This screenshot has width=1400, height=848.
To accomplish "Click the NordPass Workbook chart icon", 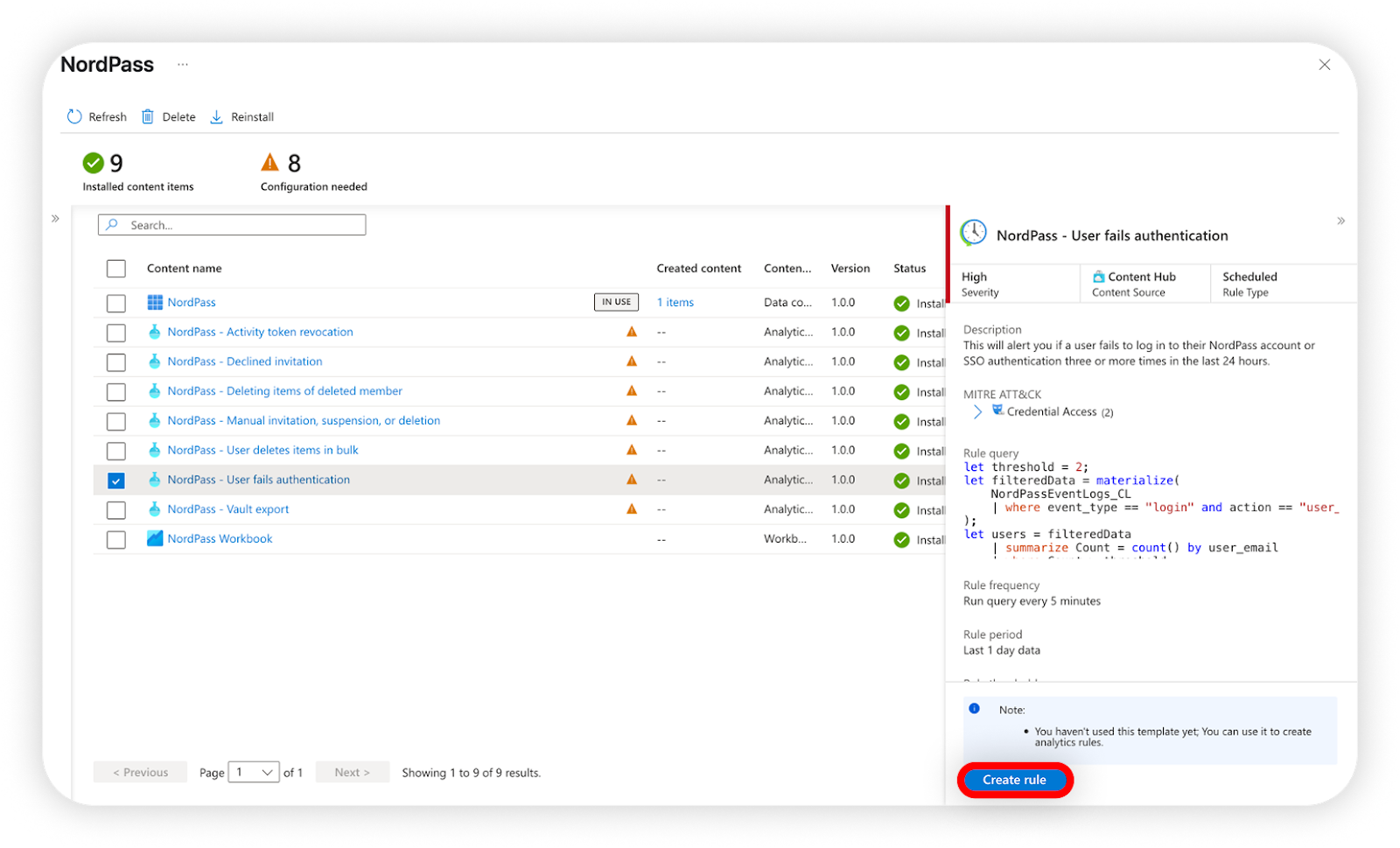I will (155, 538).
